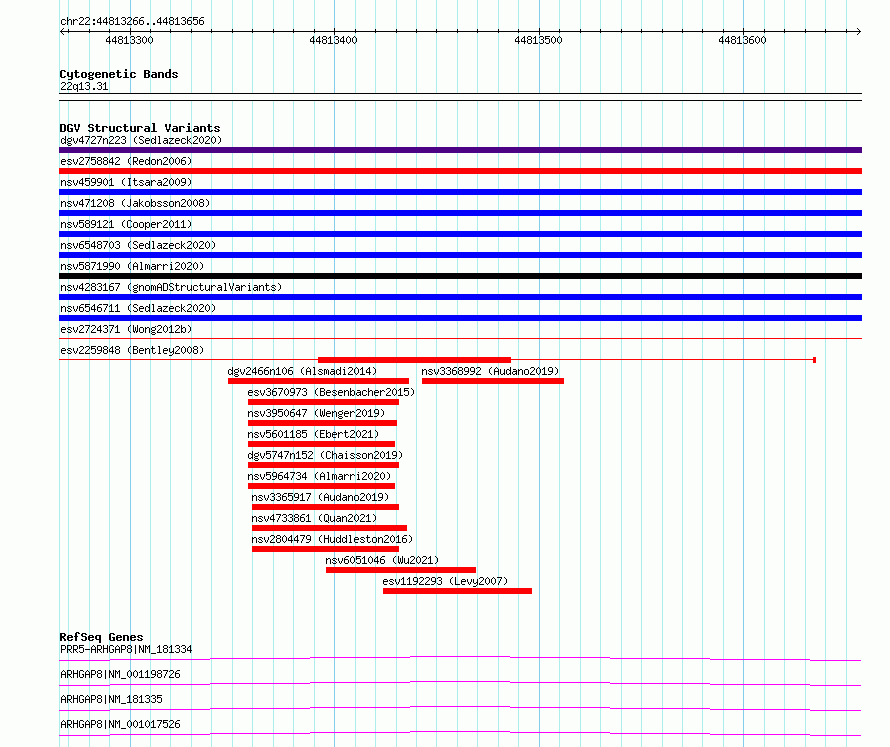The width and height of the screenshot is (890, 747).
Task: Click the red bar under nsv3368992
Action: 493,381
